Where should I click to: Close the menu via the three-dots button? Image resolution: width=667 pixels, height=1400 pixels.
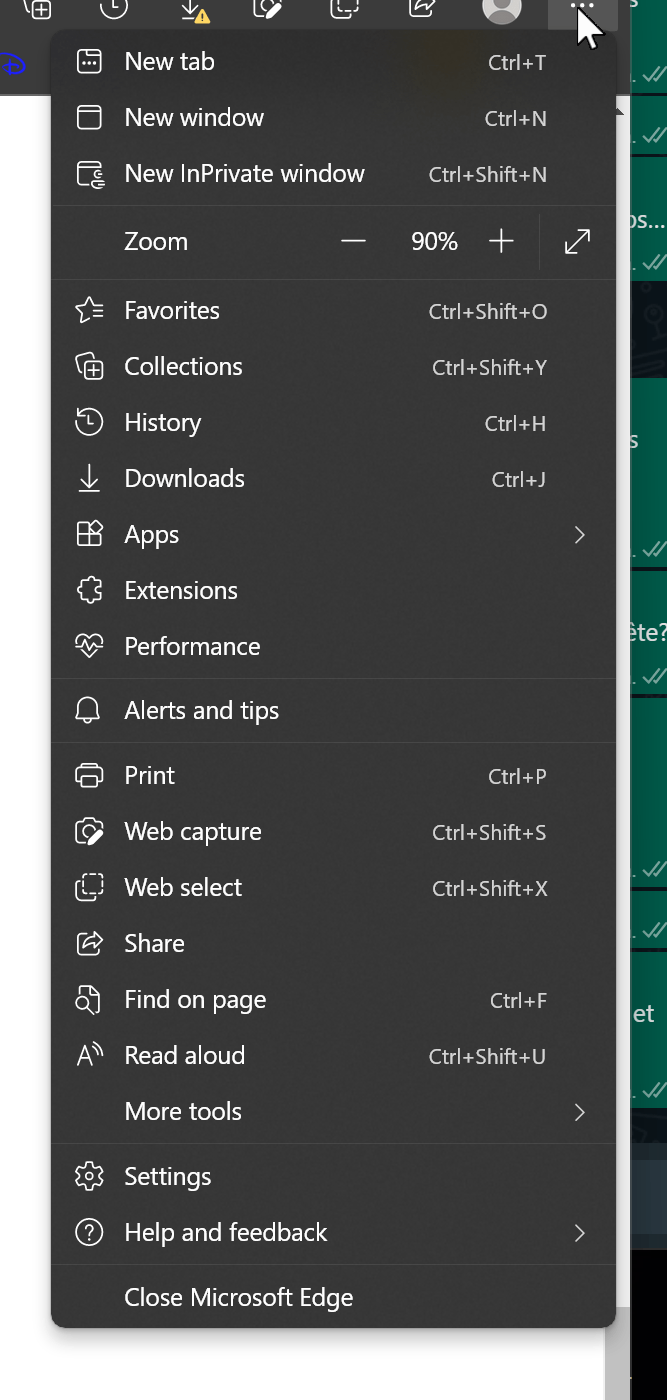click(583, 8)
